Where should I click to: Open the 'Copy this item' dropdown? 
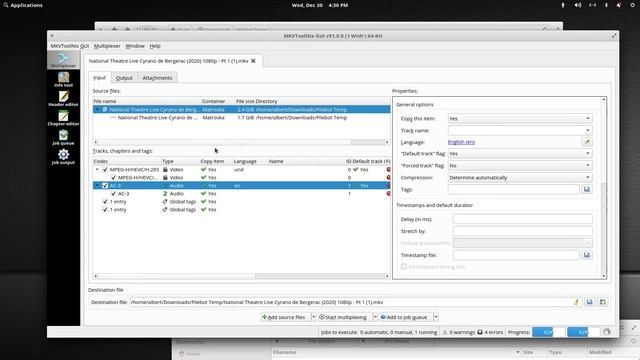pos(520,118)
